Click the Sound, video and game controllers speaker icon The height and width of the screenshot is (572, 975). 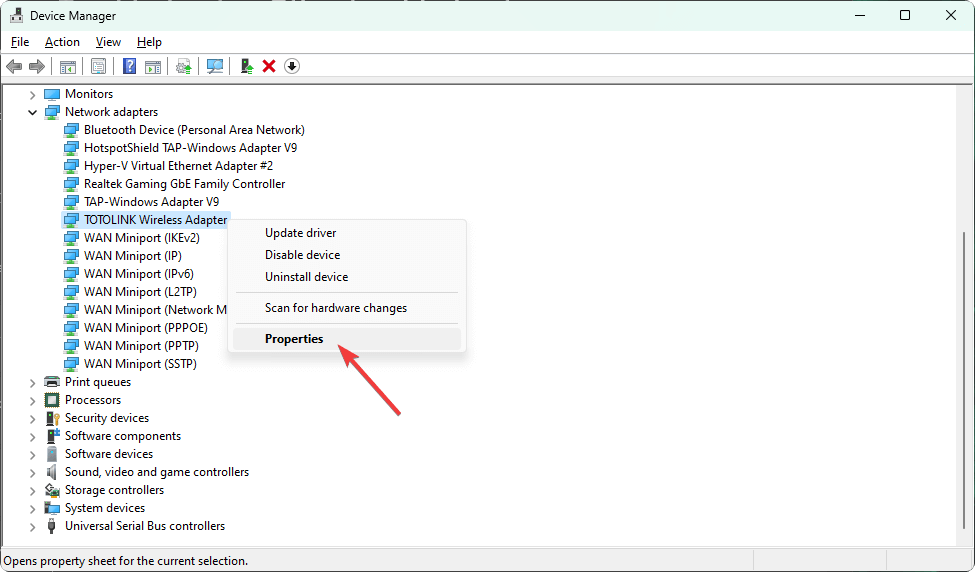click(x=52, y=472)
